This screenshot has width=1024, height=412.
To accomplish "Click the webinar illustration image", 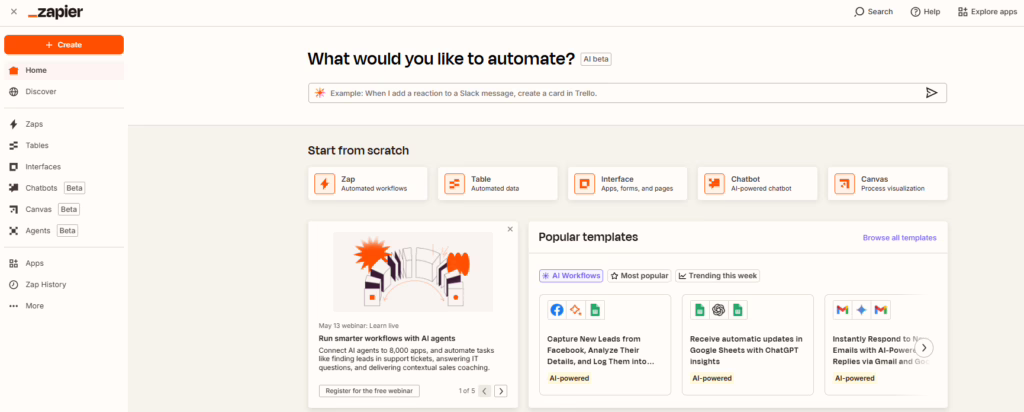I will 413,272.
